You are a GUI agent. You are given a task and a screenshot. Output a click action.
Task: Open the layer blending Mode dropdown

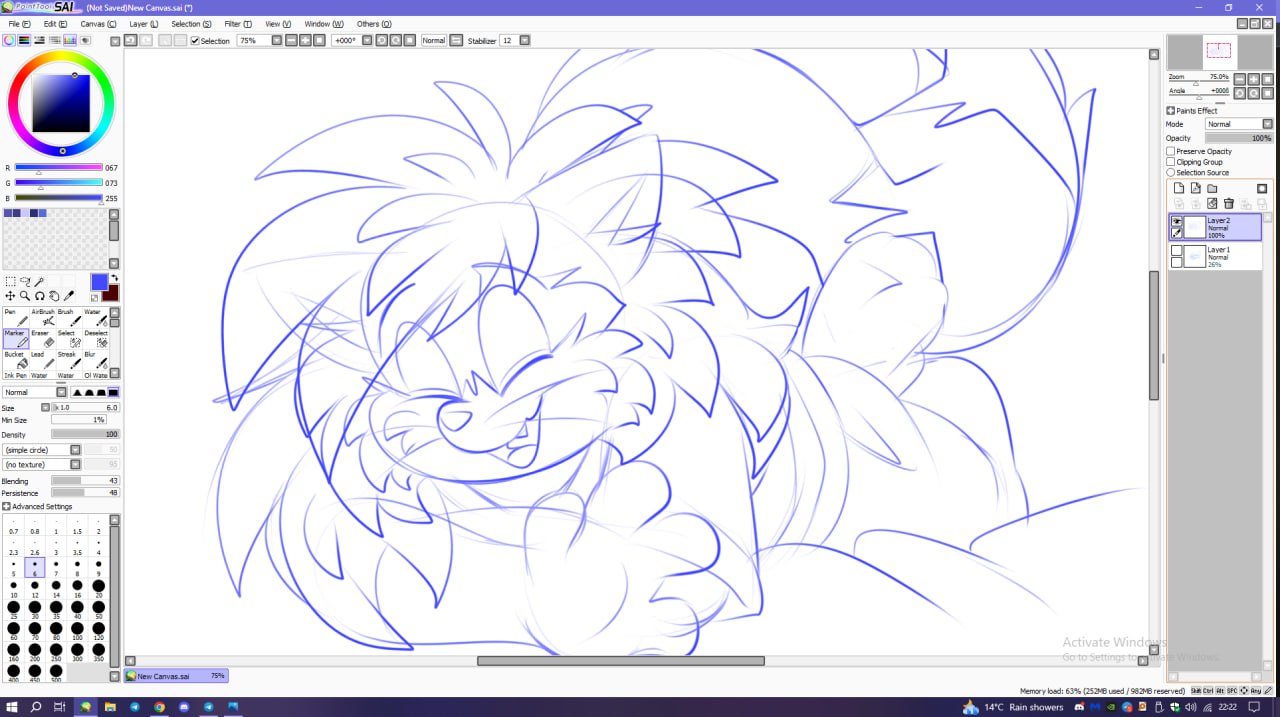[x=1238, y=124]
